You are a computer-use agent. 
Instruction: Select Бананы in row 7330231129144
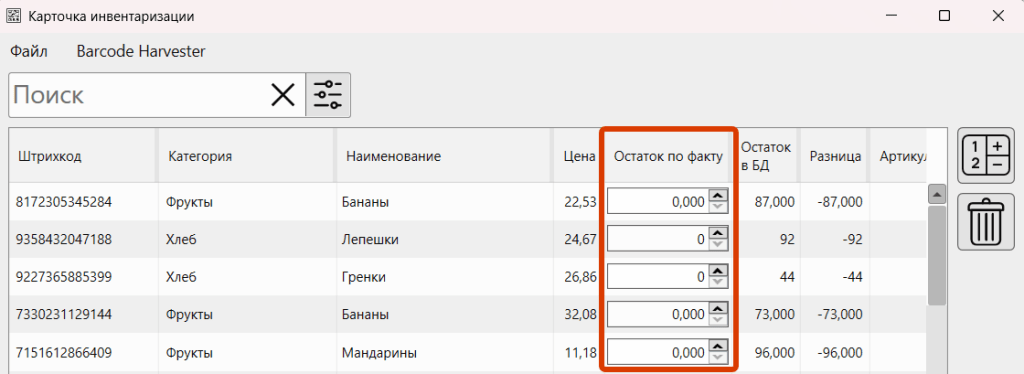pyautogui.click(x=366, y=315)
